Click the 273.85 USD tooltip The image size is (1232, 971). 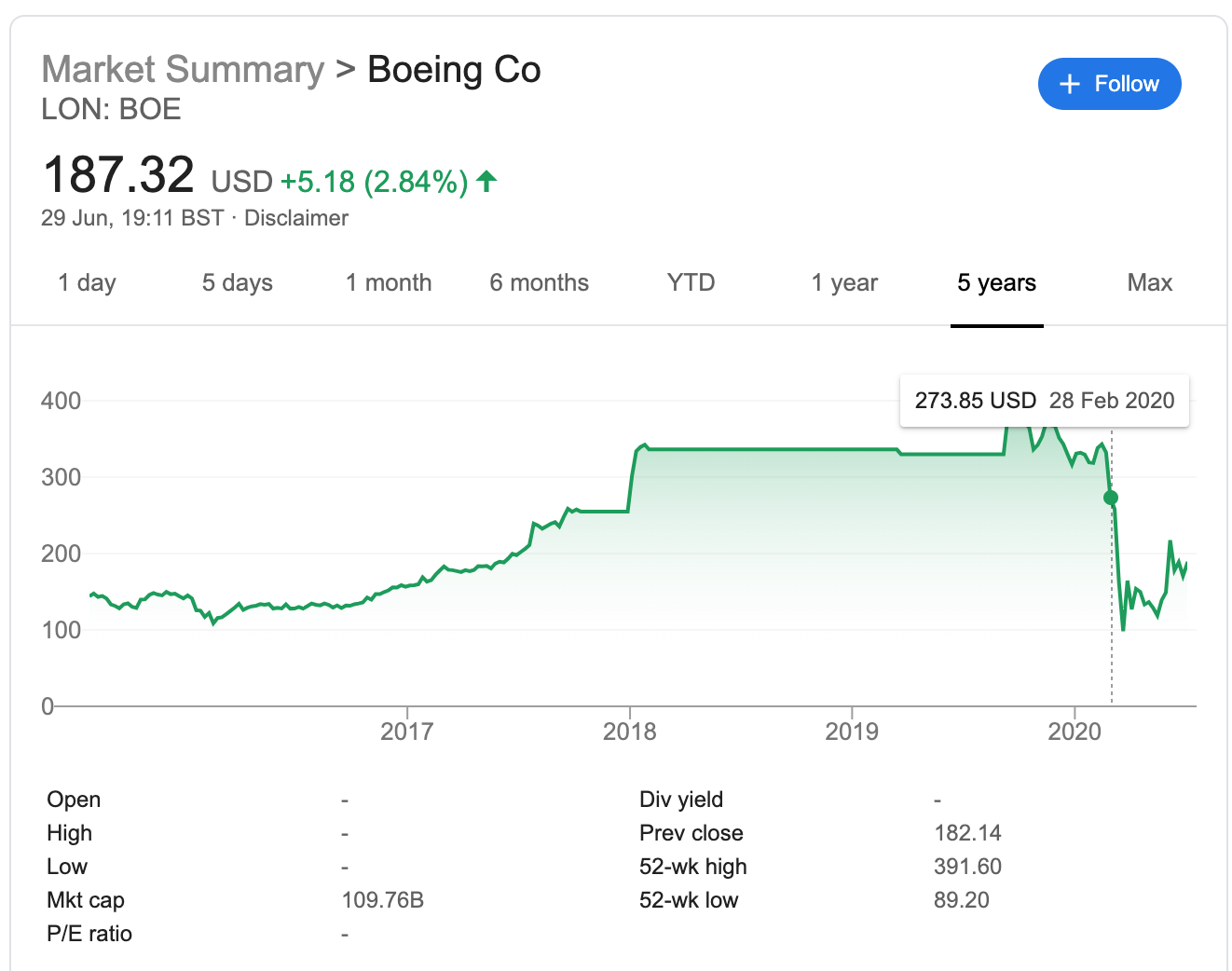(1045, 401)
